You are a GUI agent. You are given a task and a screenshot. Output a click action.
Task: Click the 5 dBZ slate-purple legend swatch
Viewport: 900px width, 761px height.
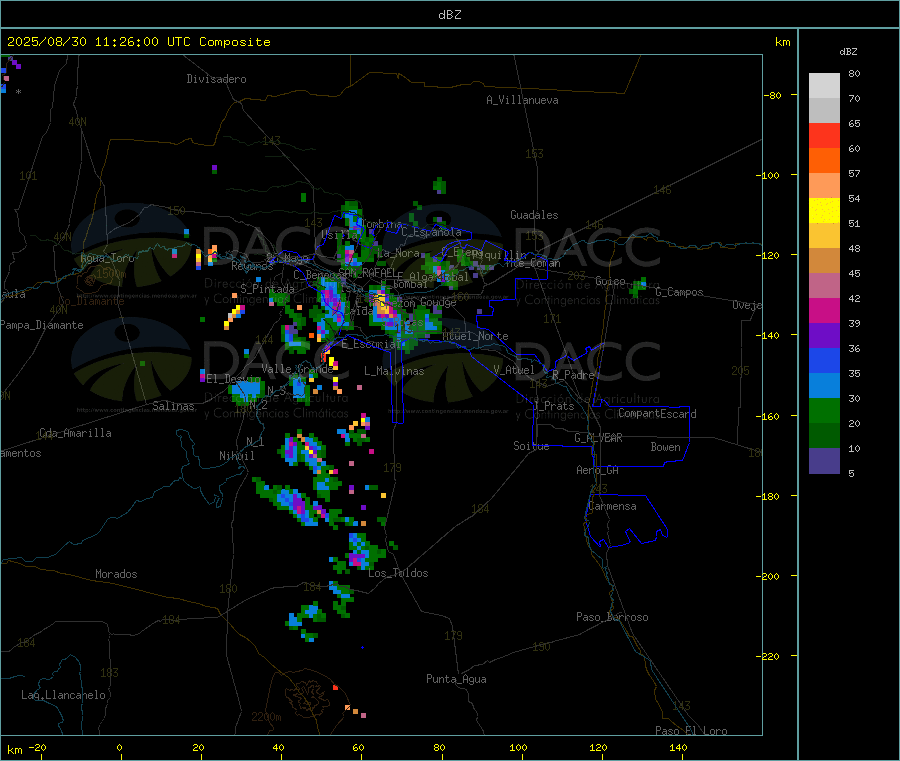pyautogui.click(x=824, y=461)
